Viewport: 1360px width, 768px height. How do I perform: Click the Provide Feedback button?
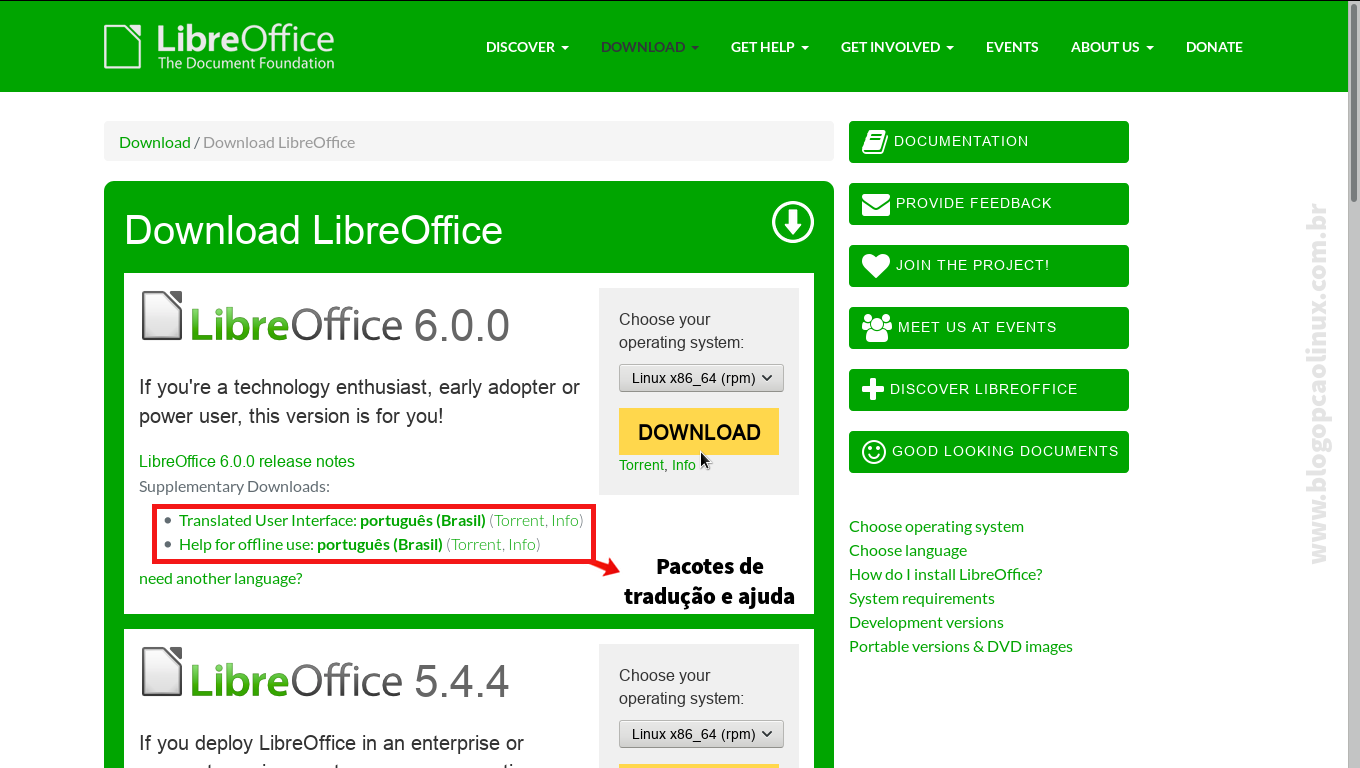[989, 204]
